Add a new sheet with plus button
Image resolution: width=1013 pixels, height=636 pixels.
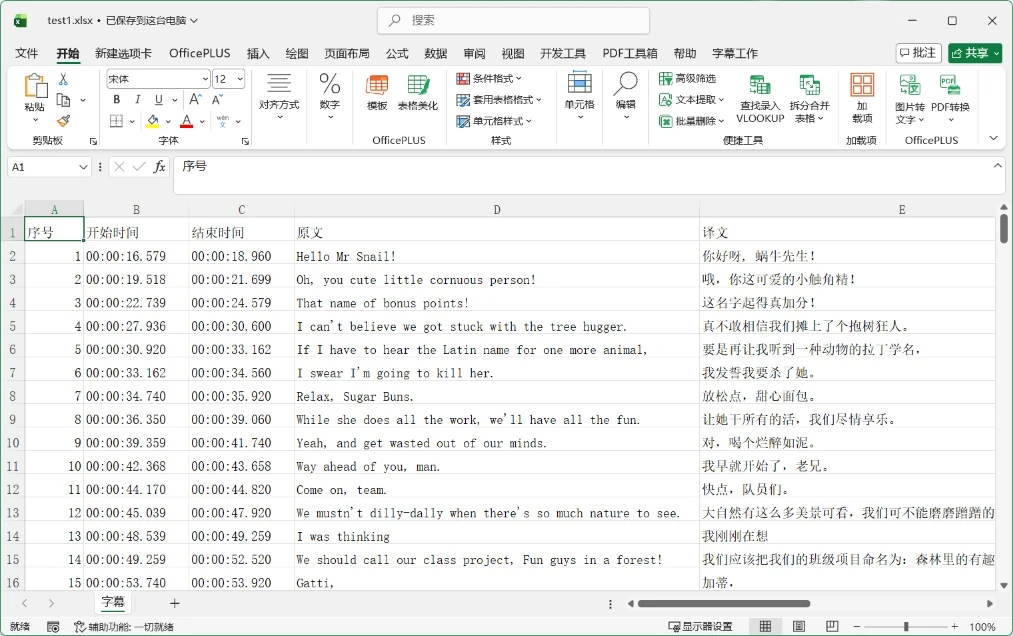pyautogui.click(x=174, y=603)
